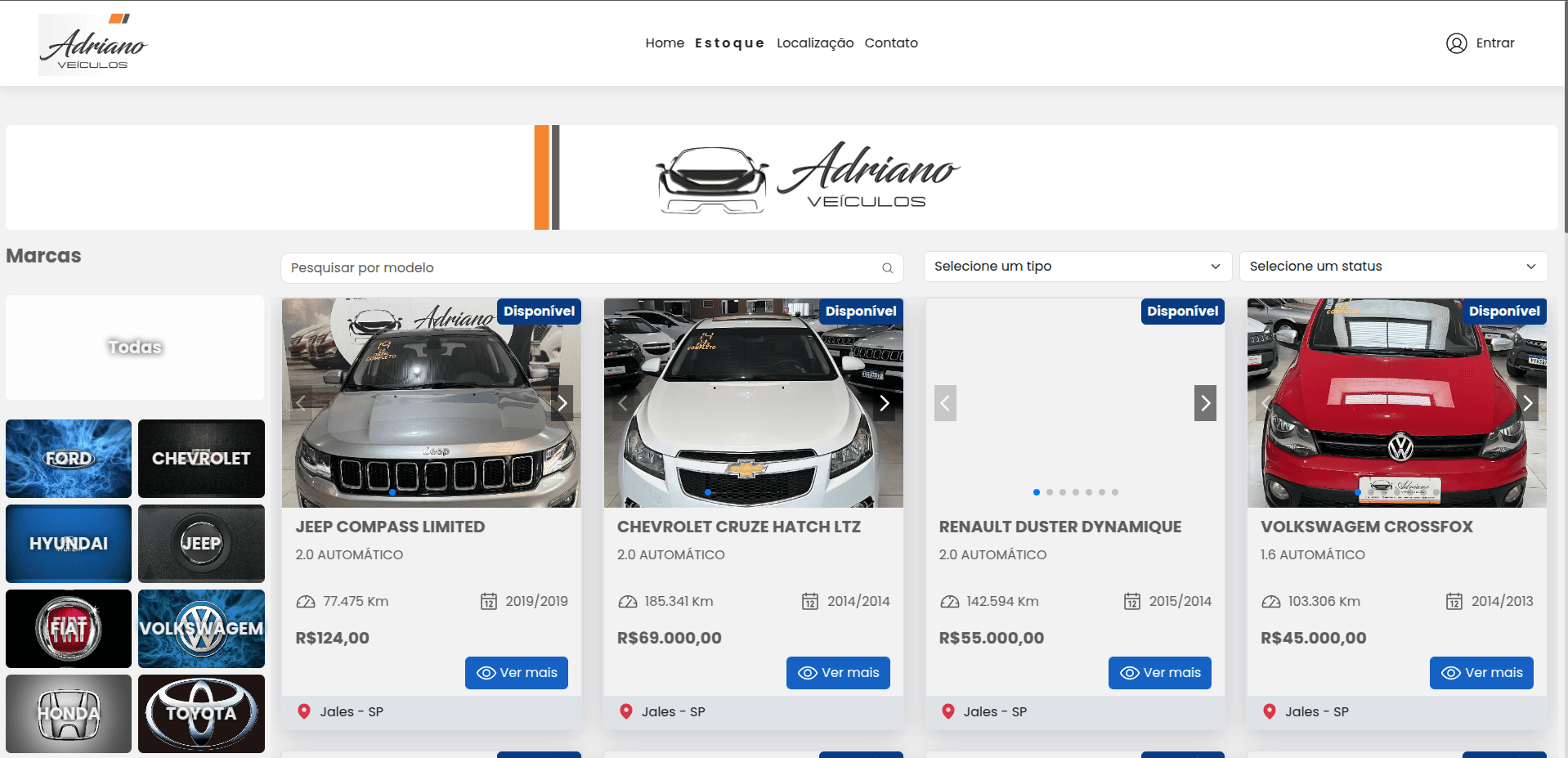Viewport: 1568px width, 758px height.
Task: Click the Marcas heading
Action: [44, 256]
